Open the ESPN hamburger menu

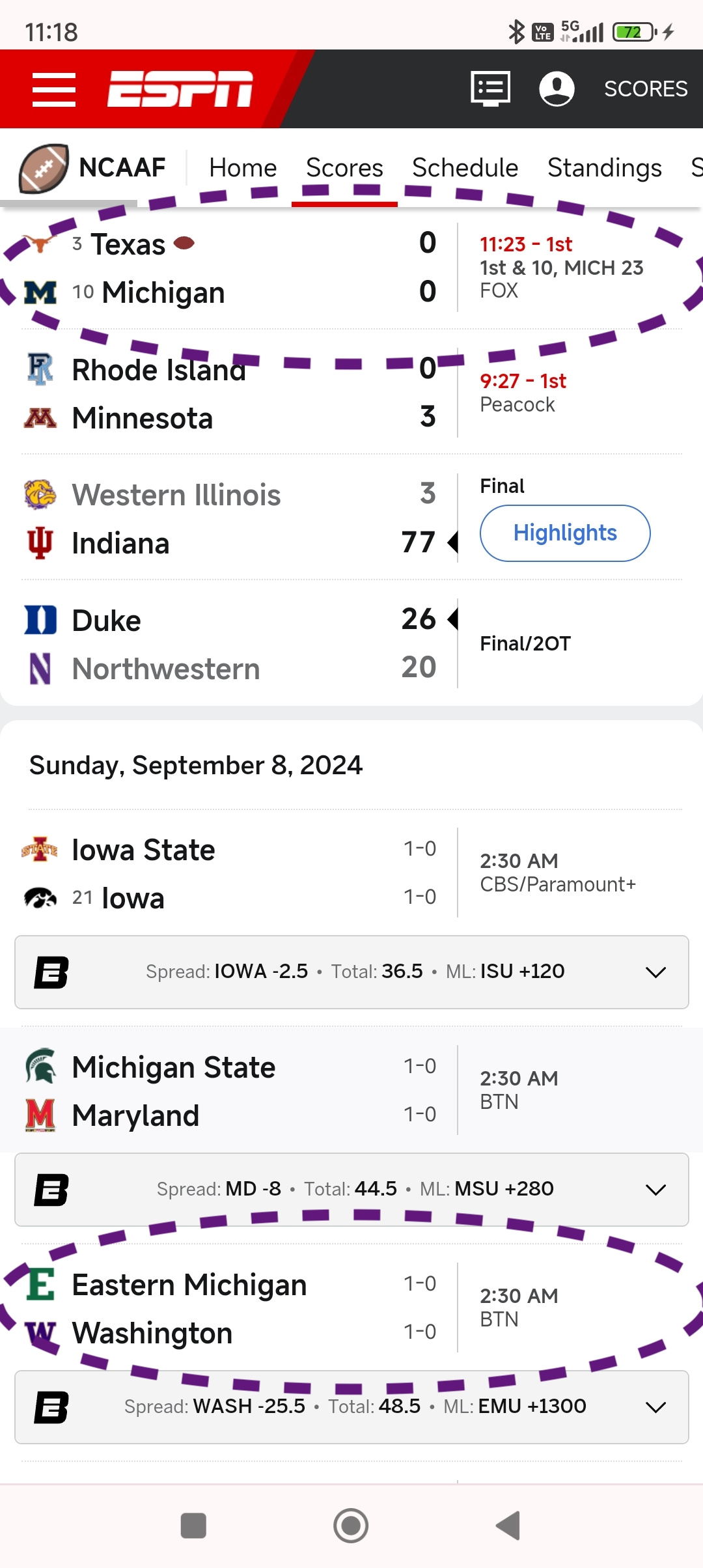54,89
